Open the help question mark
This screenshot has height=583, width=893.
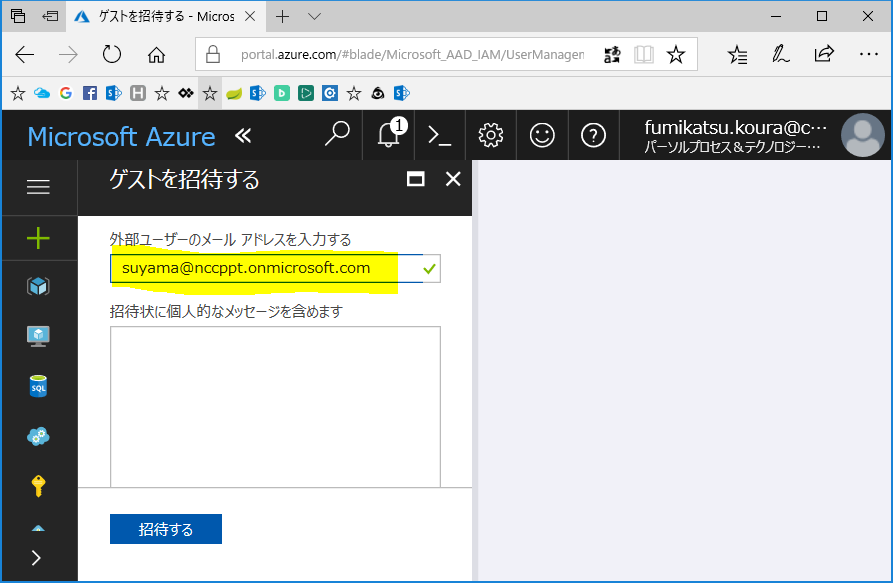[x=593, y=136]
